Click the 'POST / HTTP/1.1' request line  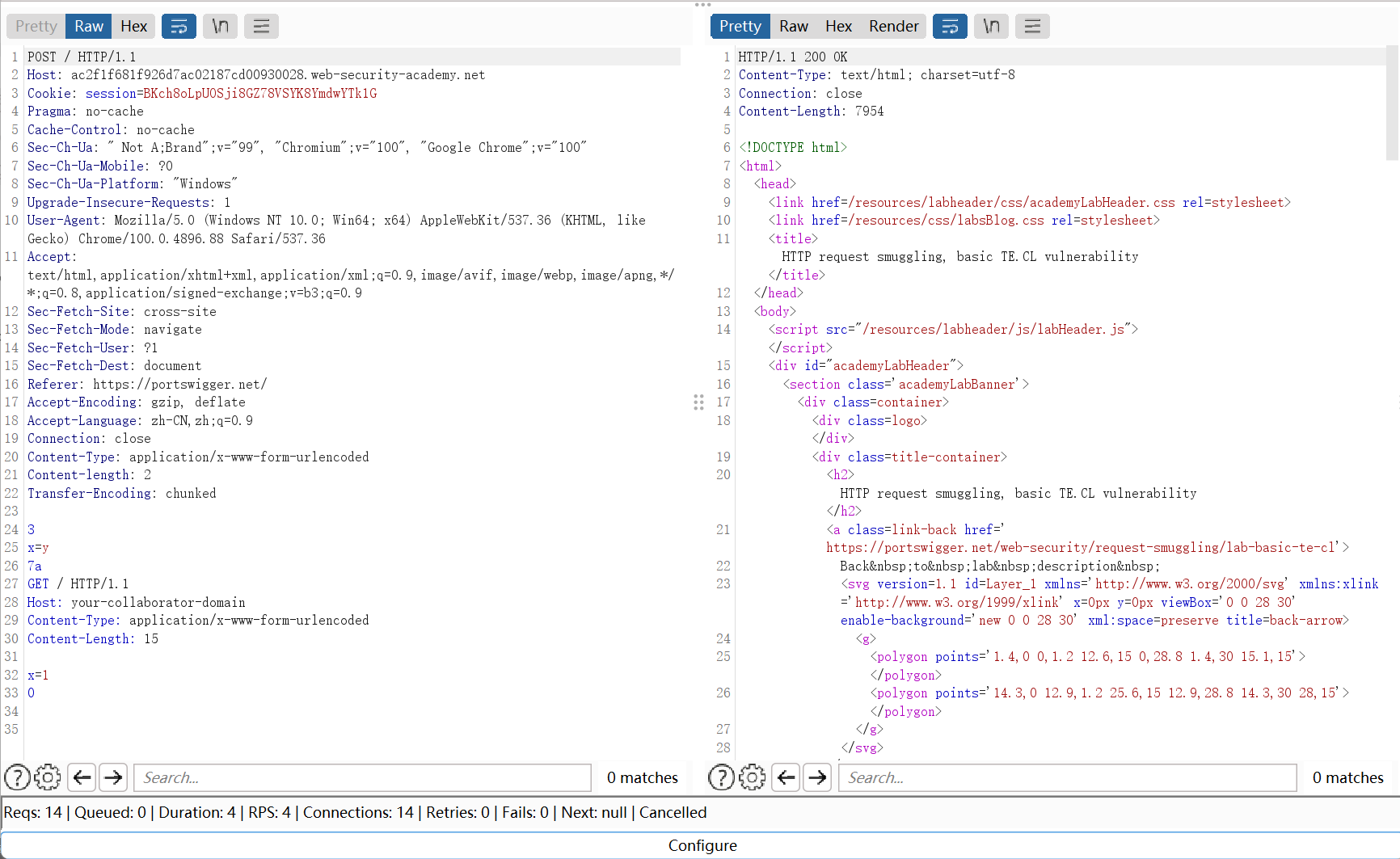82,57
